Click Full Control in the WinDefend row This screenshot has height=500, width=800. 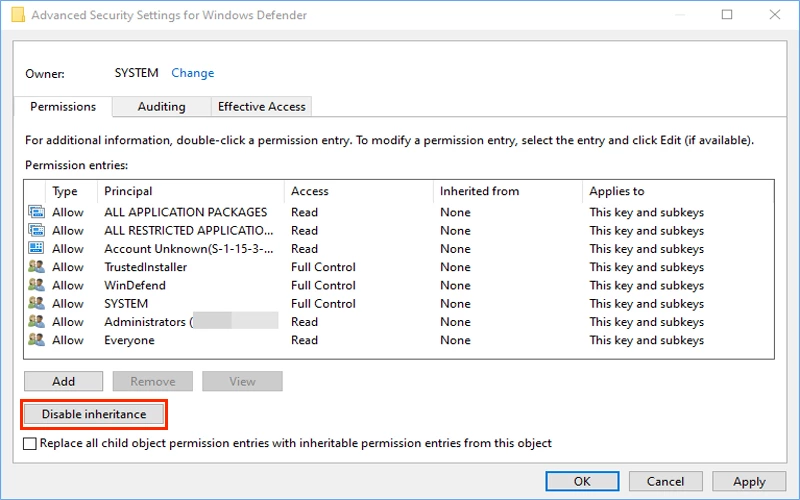[x=323, y=285]
